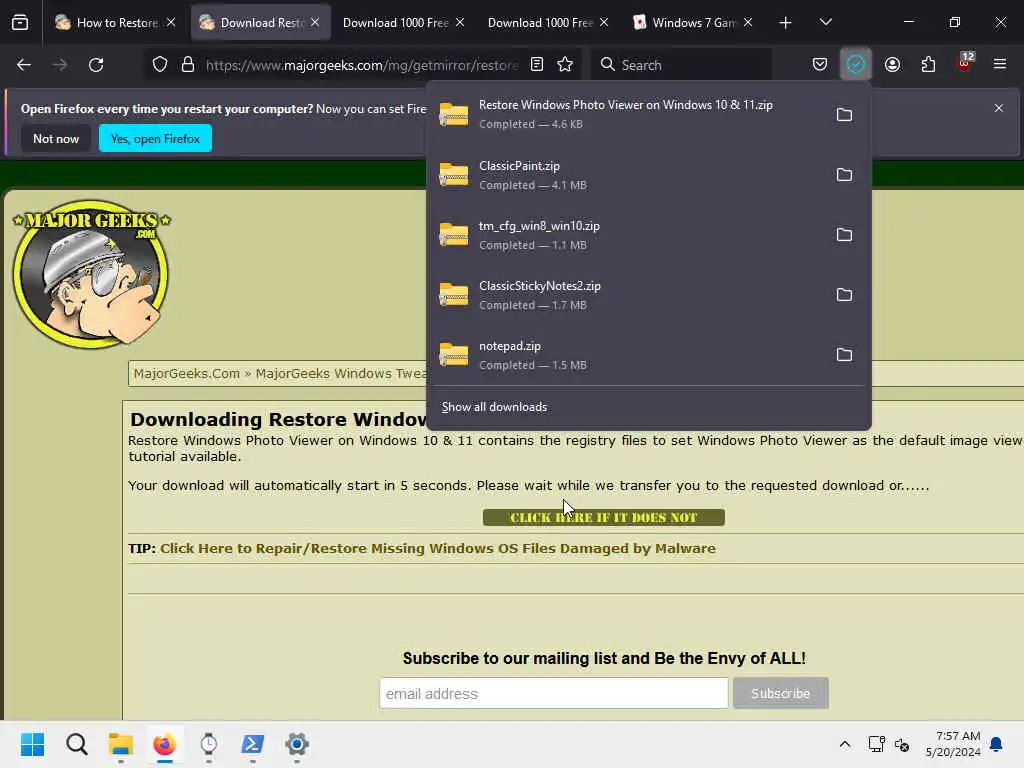Click the site security padlock icon
Screen dimensions: 1024x768
point(188,65)
